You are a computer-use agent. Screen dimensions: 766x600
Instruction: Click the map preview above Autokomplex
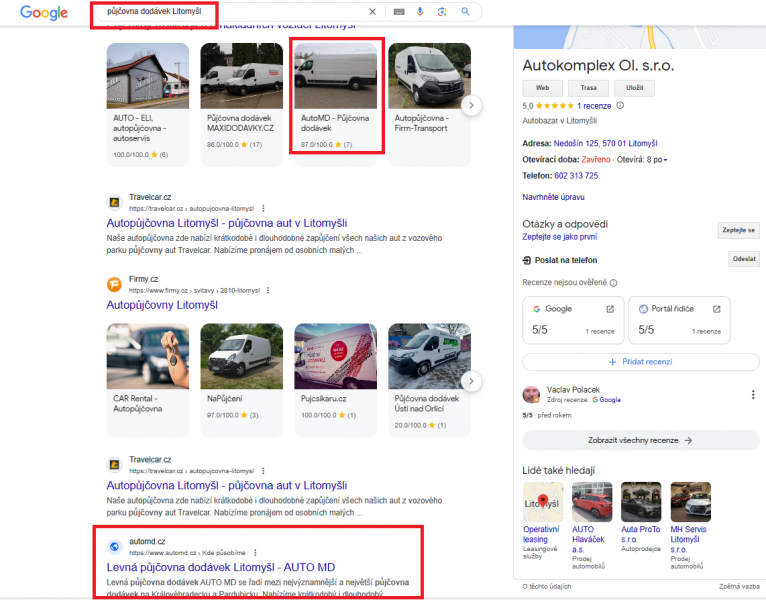coord(639,37)
